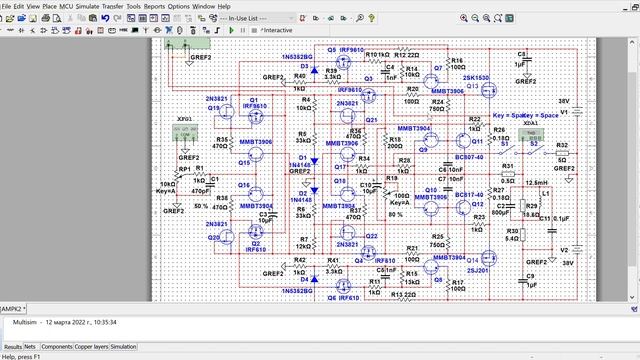This screenshot has height=360, width=640.
Task: Open the Transfer menu
Action: click(113, 7)
